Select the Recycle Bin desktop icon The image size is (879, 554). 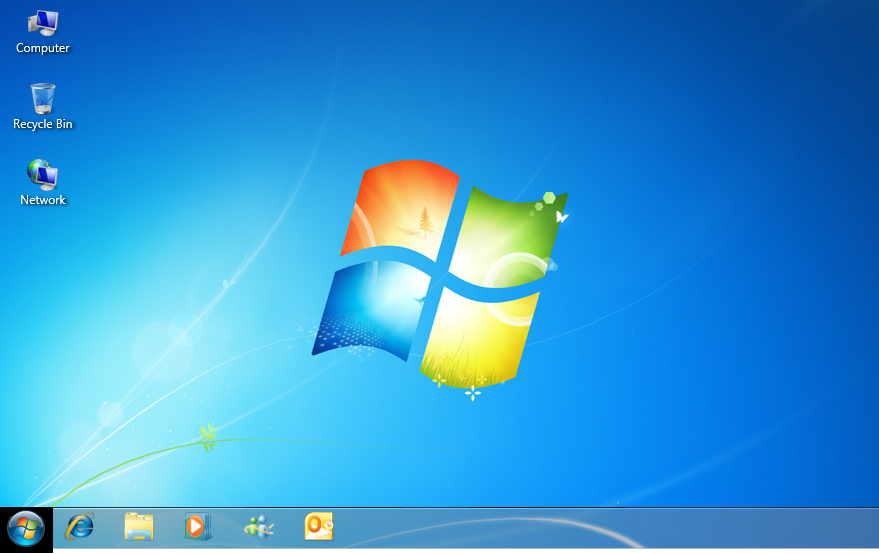click(x=43, y=98)
